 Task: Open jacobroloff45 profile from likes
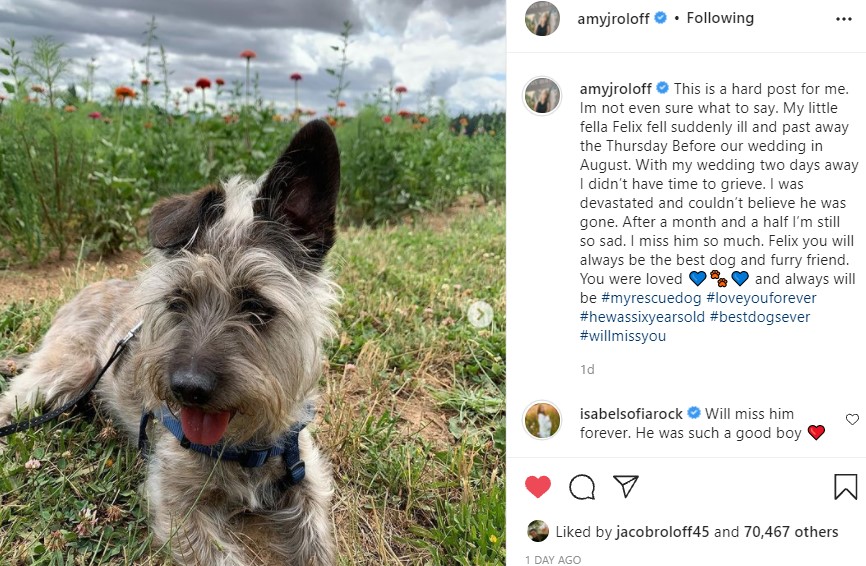662,532
